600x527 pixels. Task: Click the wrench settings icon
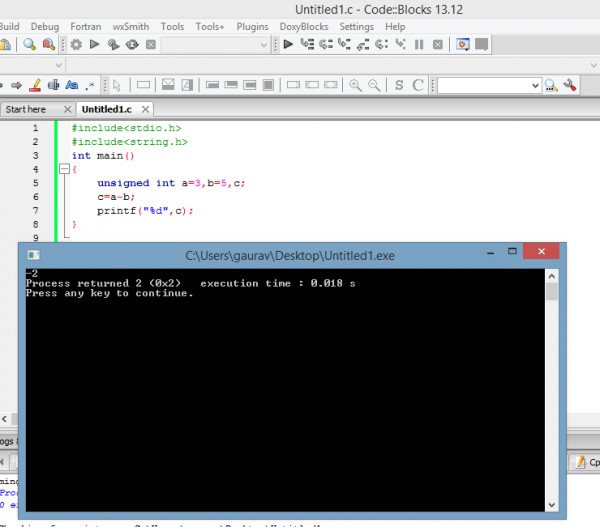coord(570,86)
